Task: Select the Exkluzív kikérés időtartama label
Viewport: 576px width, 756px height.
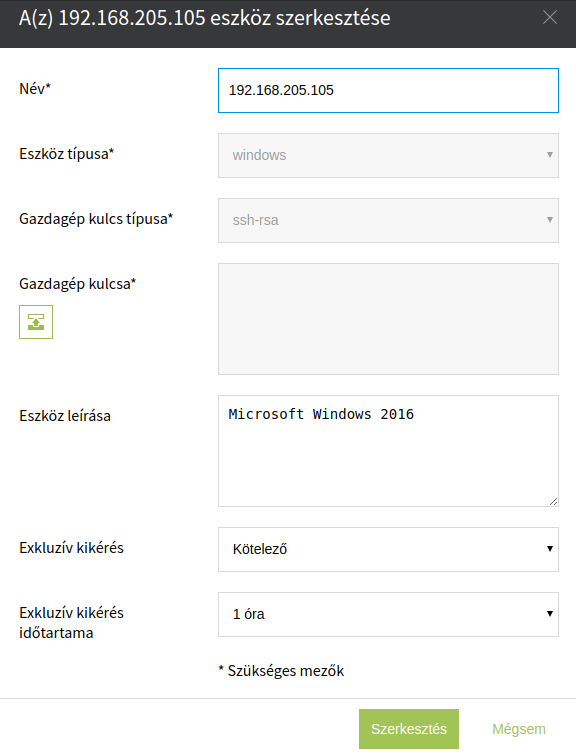Action: pos(71,622)
